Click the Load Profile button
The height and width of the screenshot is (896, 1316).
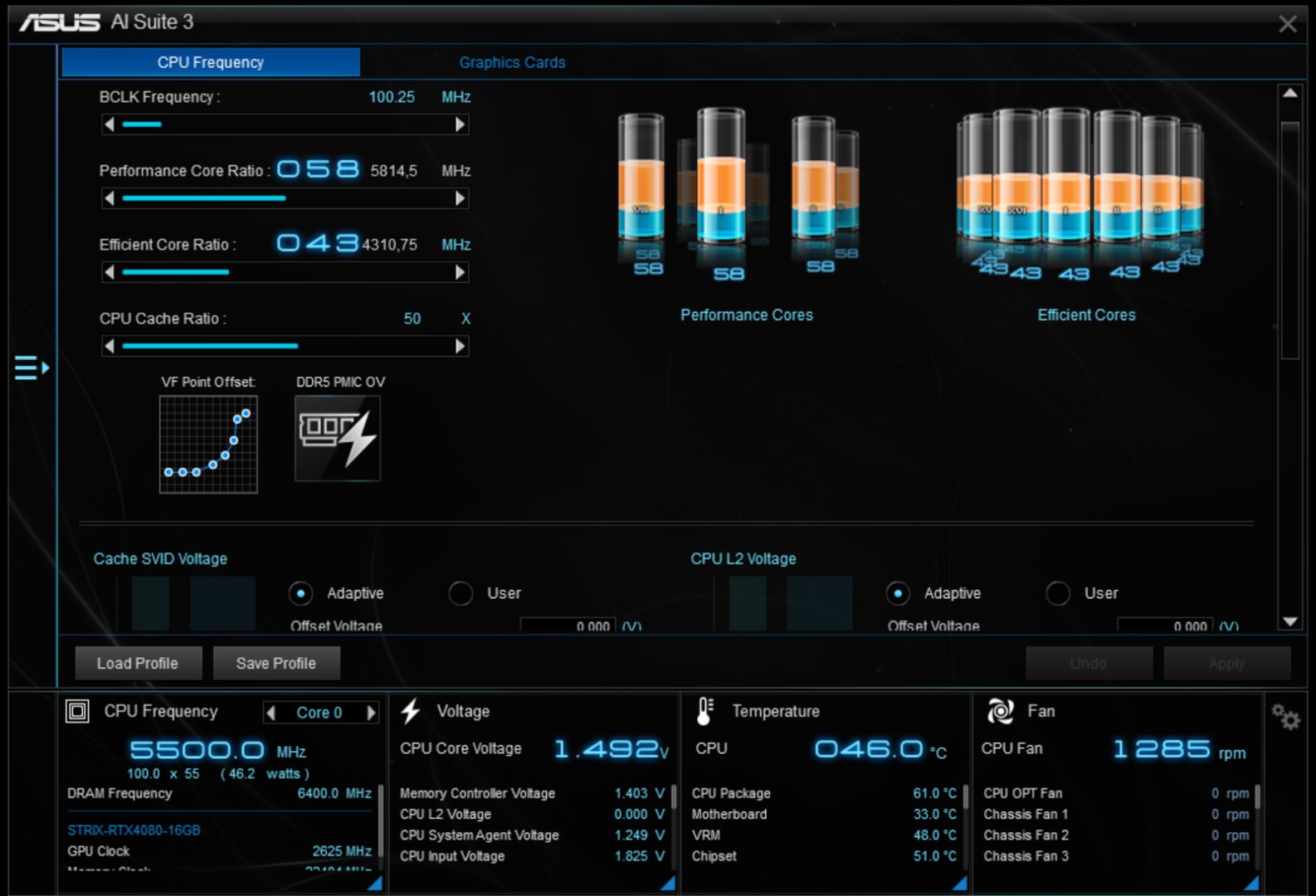(138, 663)
